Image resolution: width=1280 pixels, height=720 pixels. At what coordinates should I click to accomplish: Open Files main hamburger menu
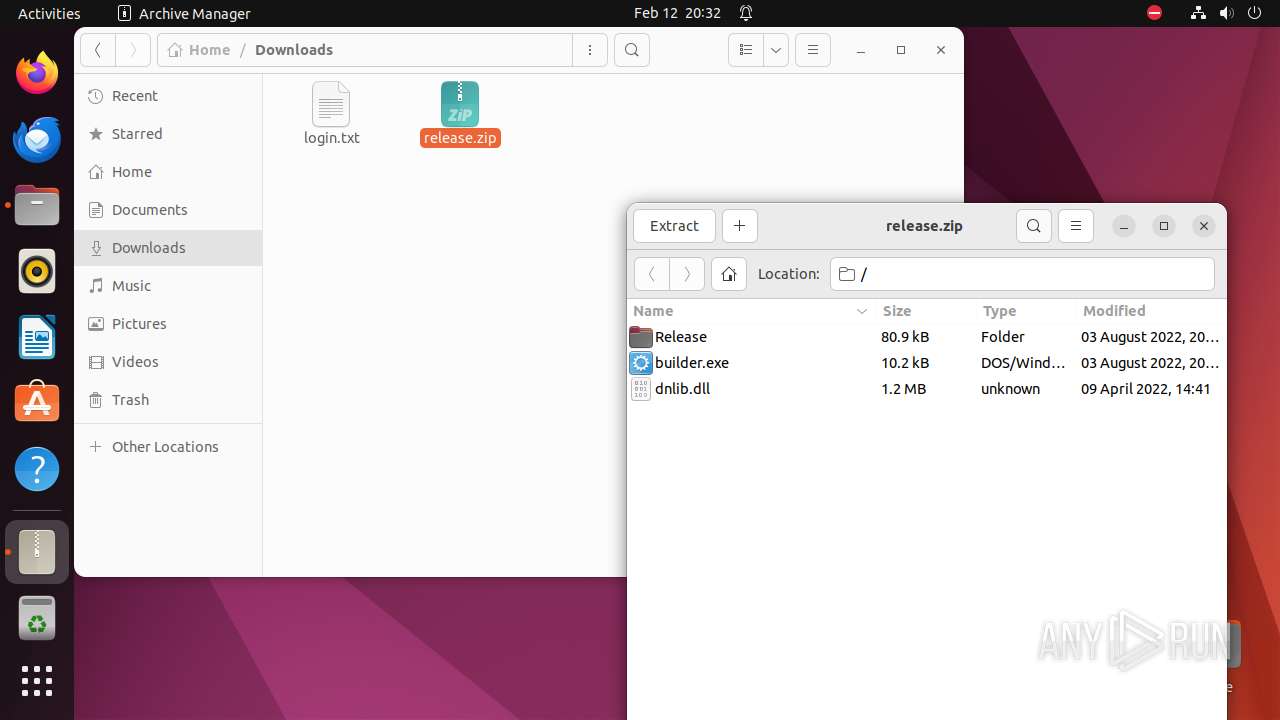click(x=813, y=50)
